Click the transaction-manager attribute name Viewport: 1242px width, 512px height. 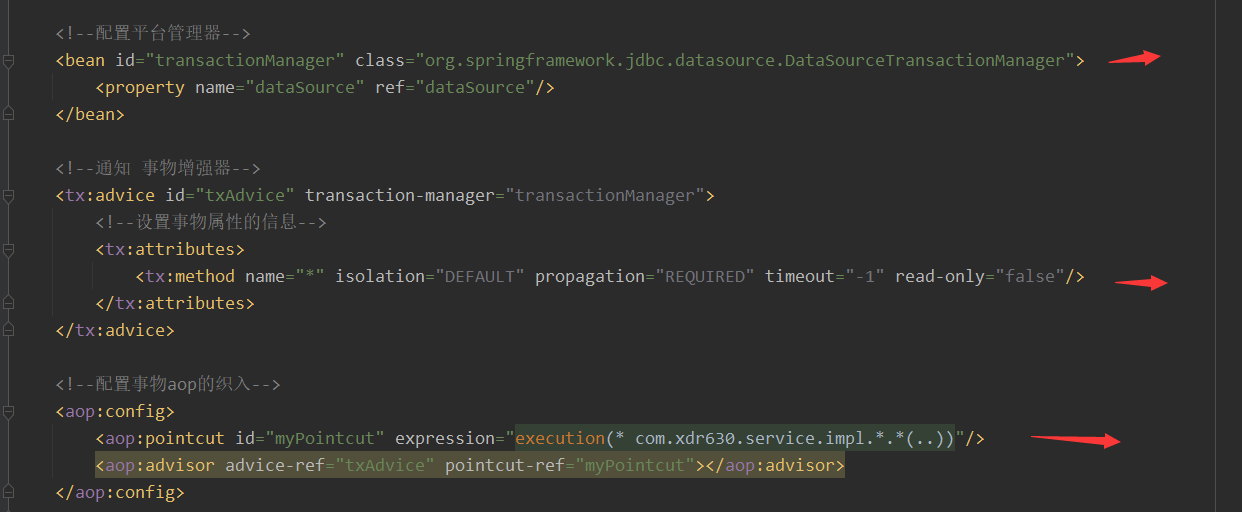[400, 196]
